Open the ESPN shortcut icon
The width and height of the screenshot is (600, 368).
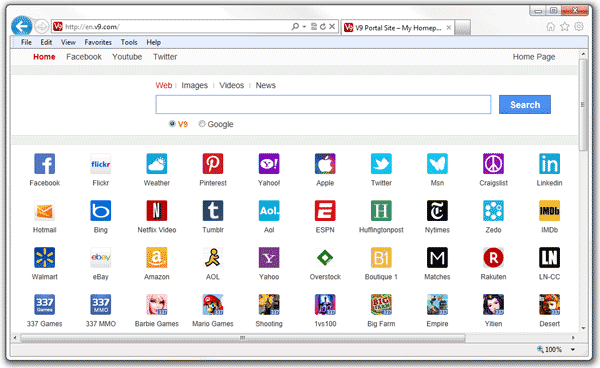tap(325, 211)
